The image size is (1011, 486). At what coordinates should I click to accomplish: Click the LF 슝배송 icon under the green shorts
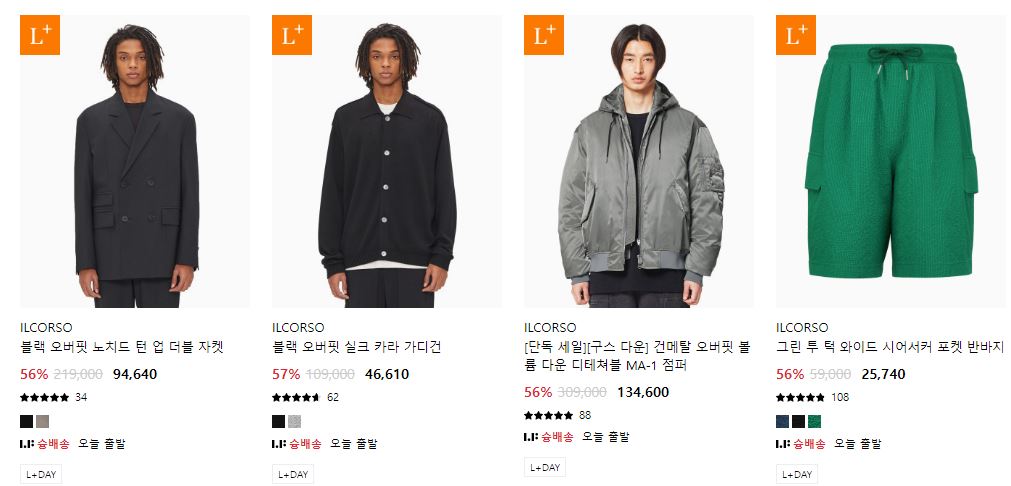(x=800, y=443)
